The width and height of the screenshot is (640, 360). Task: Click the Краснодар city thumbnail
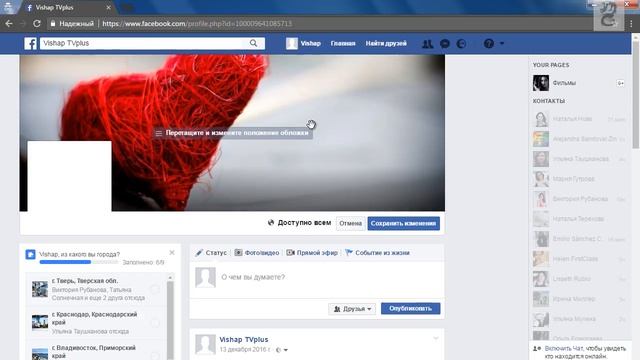click(x=40, y=322)
